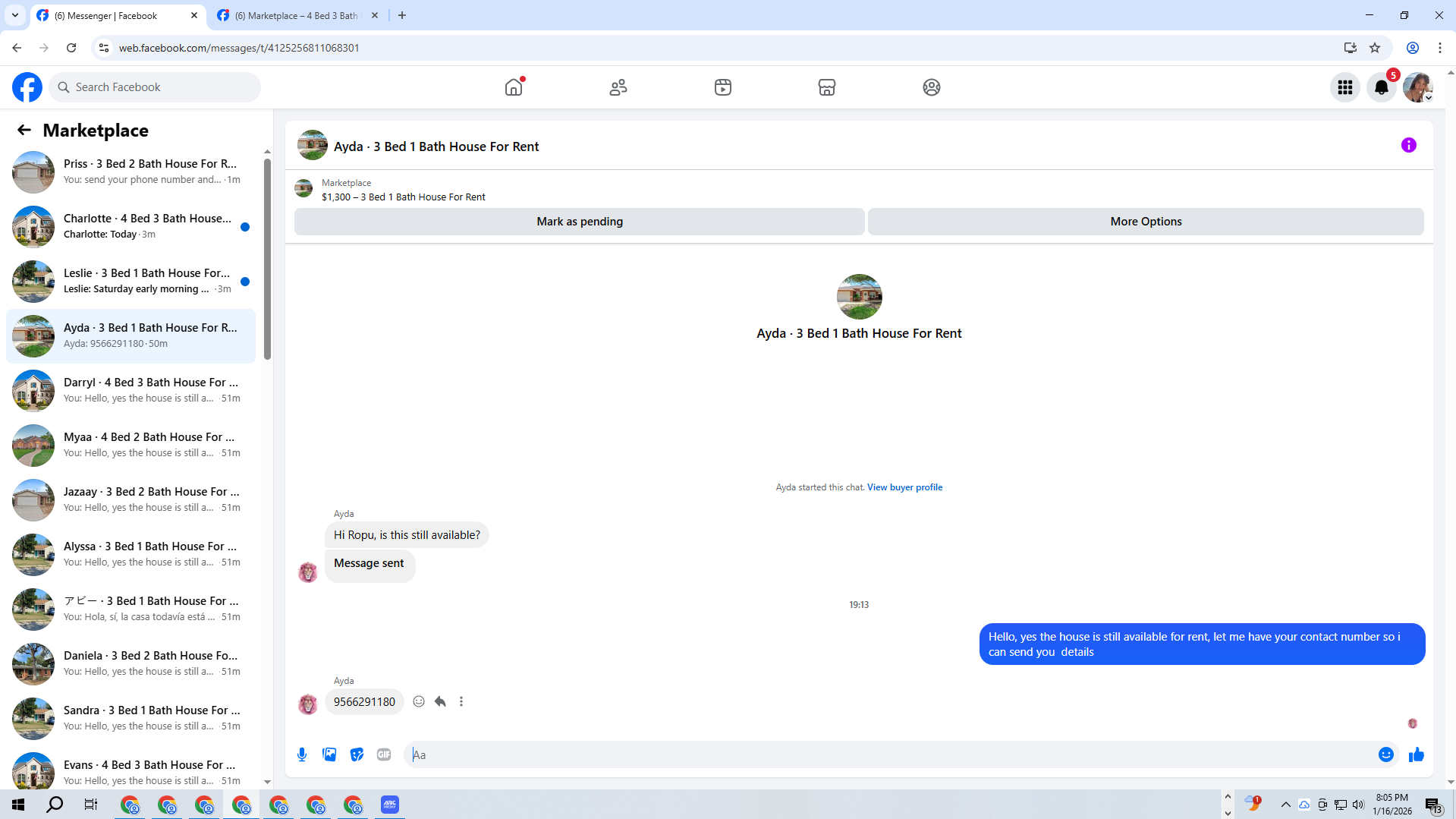Attach a photo with the image icon

[329, 754]
